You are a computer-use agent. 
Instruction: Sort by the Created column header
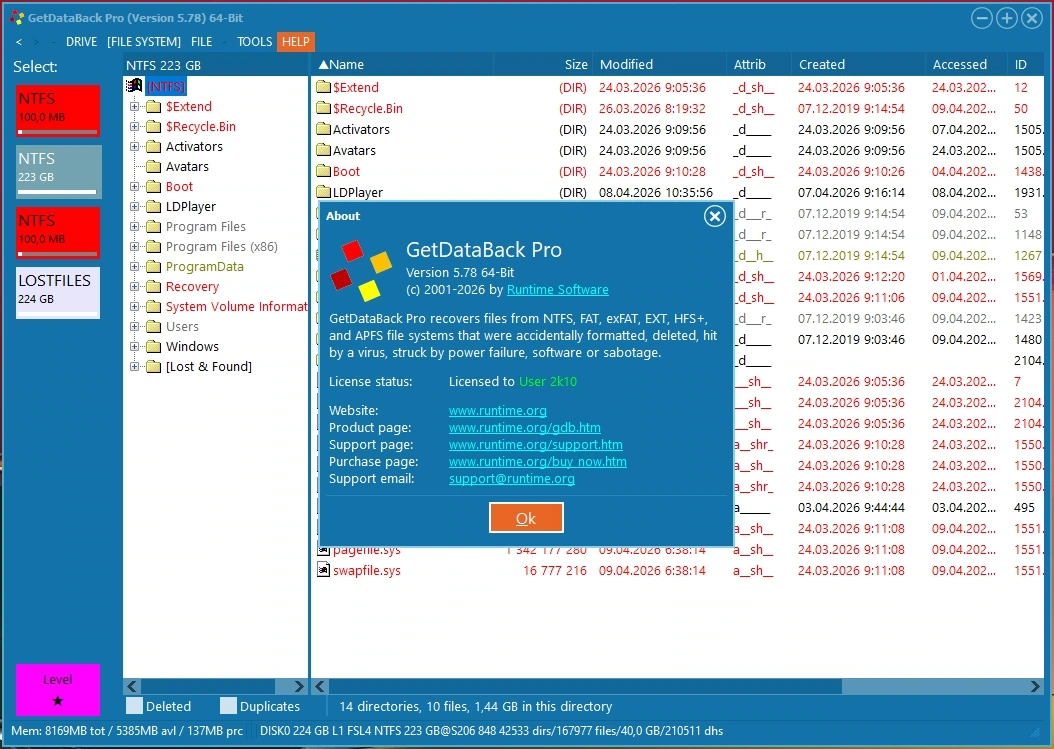click(x=858, y=65)
